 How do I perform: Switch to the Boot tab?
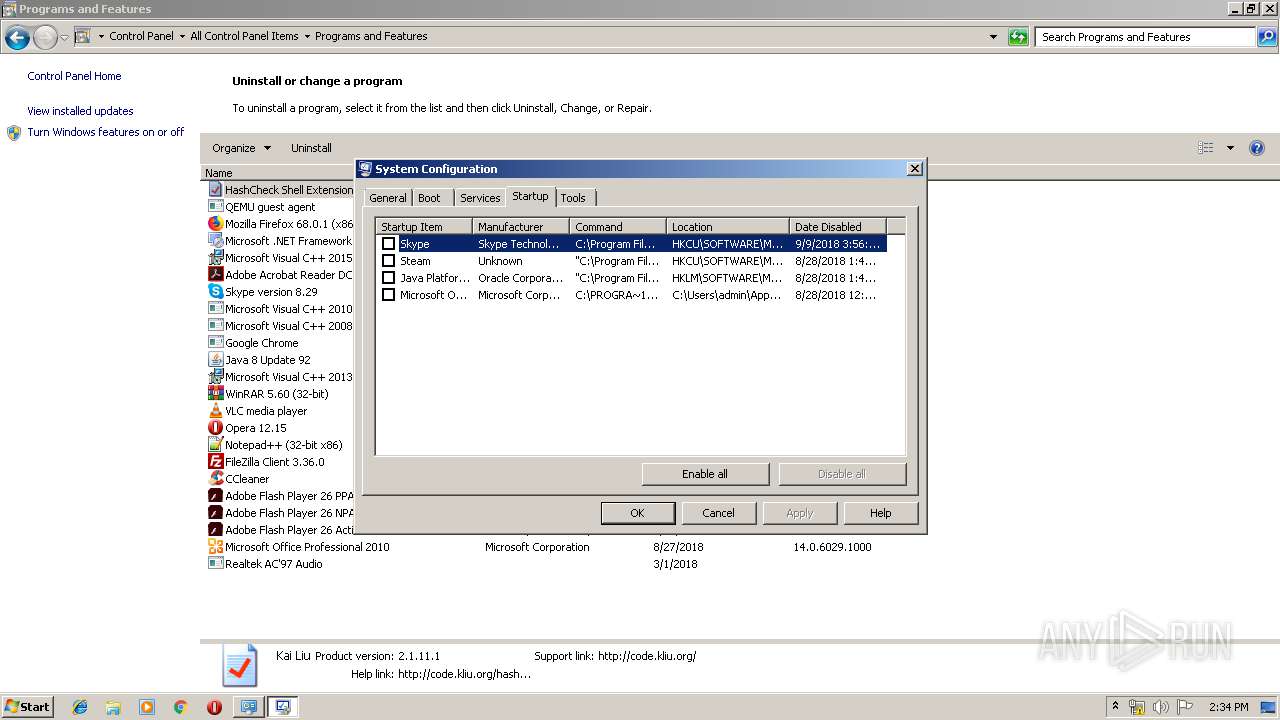(x=429, y=198)
